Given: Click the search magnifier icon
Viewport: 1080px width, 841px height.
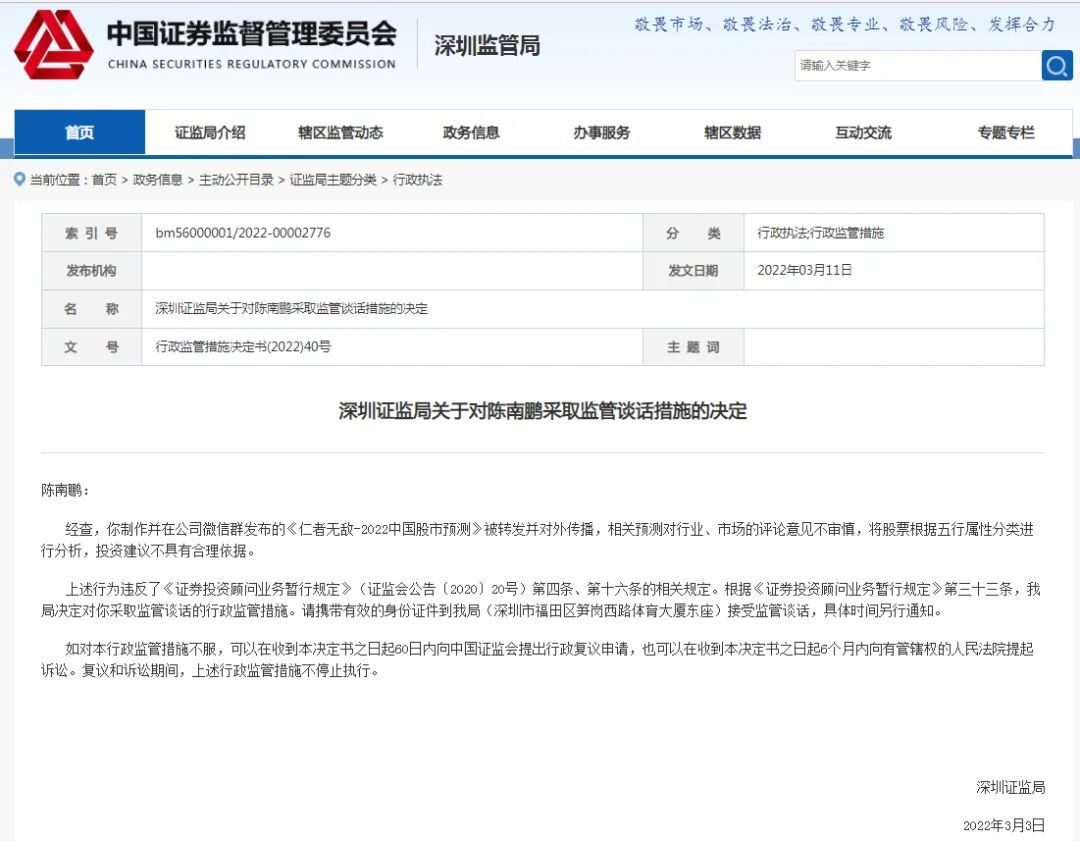Looking at the screenshot, I should coord(1057,66).
